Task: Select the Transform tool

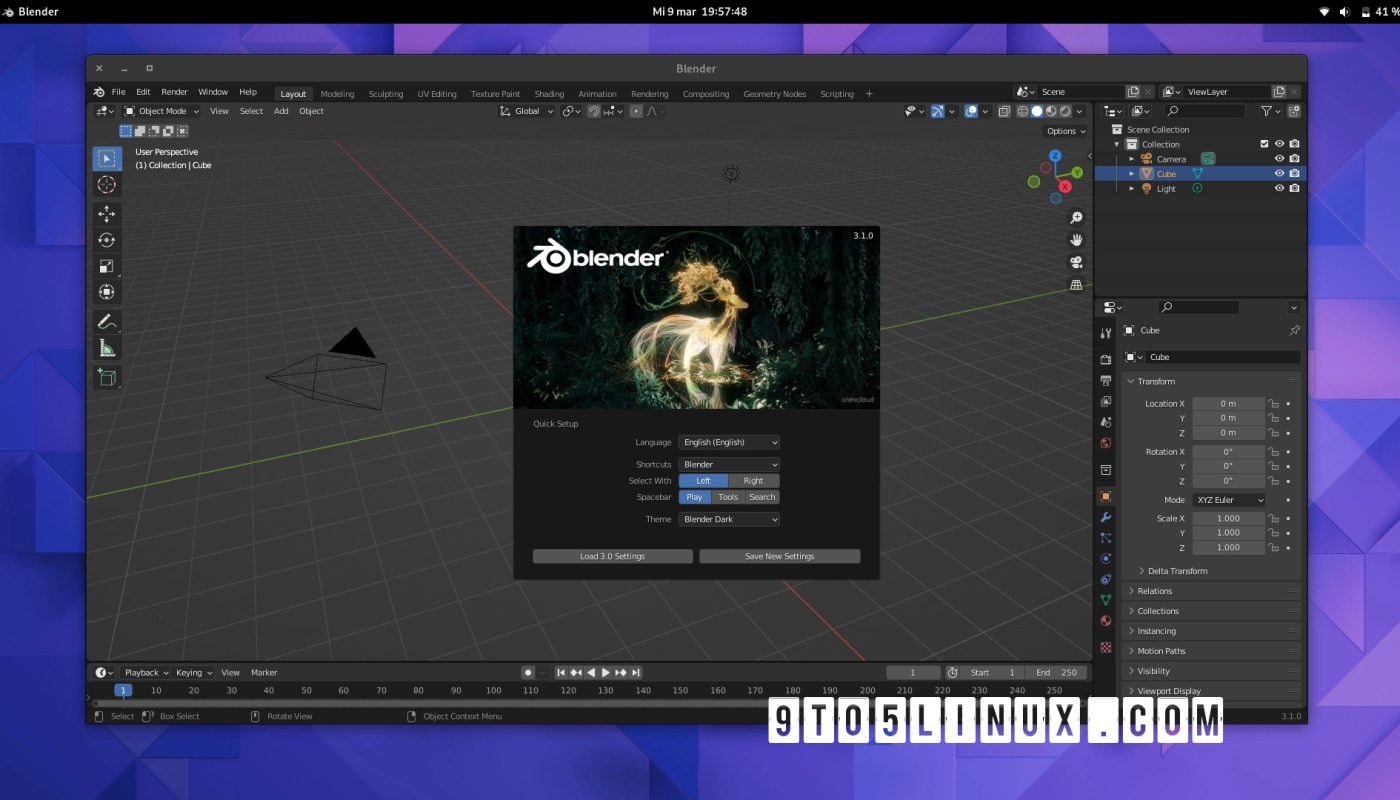Action: pyautogui.click(x=107, y=292)
